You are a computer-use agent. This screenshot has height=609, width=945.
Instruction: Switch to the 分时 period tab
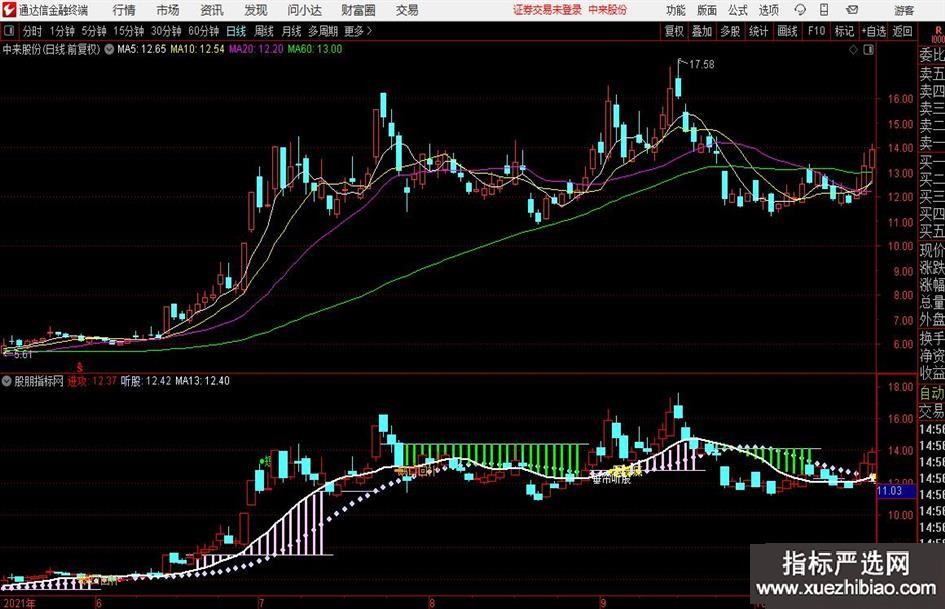click(32, 31)
